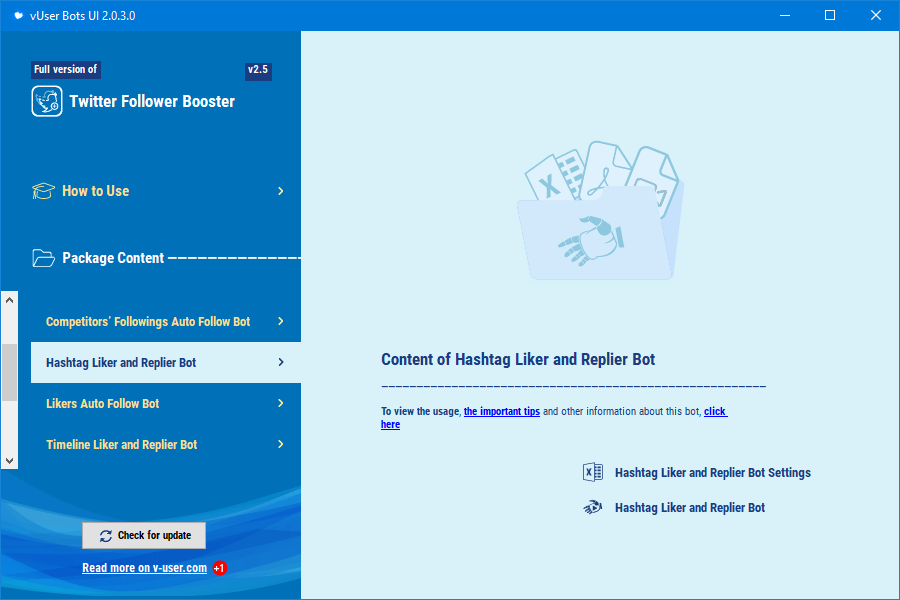Open Hashtag Liker and Replier Bot Settings
This screenshot has width=900, height=600.
click(712, 473)
